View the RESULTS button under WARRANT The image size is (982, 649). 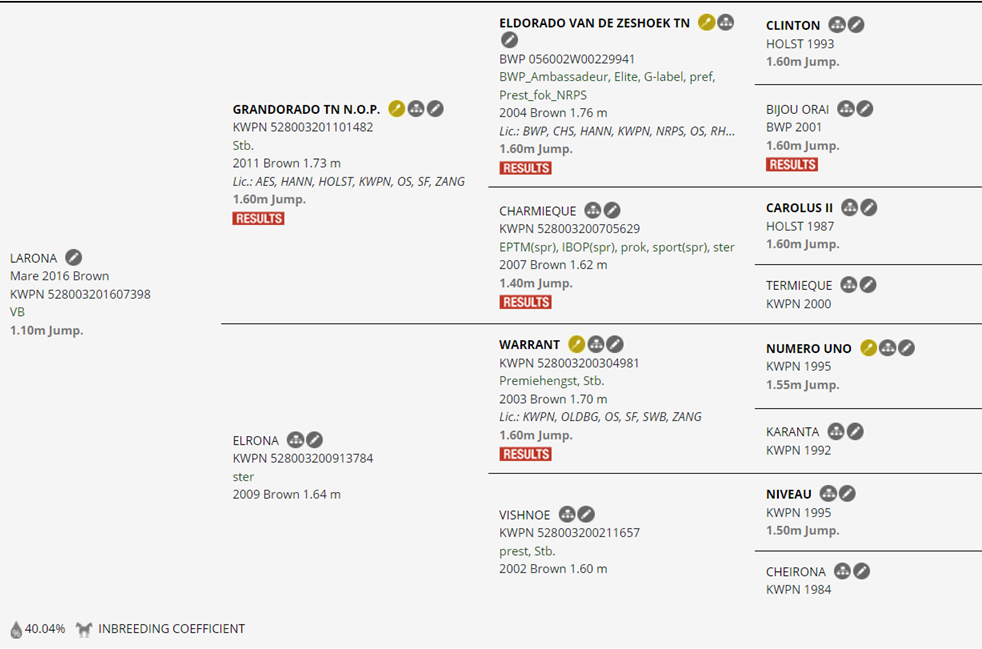pyautogui.click(x=525, y=454)
